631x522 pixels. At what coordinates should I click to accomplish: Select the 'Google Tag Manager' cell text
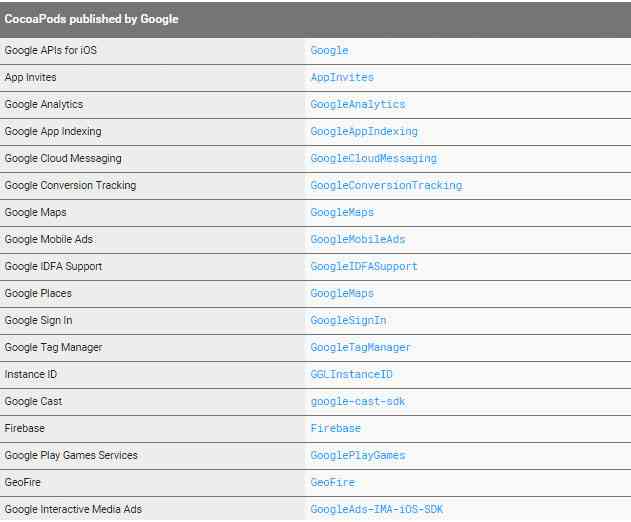click(54, 347)
